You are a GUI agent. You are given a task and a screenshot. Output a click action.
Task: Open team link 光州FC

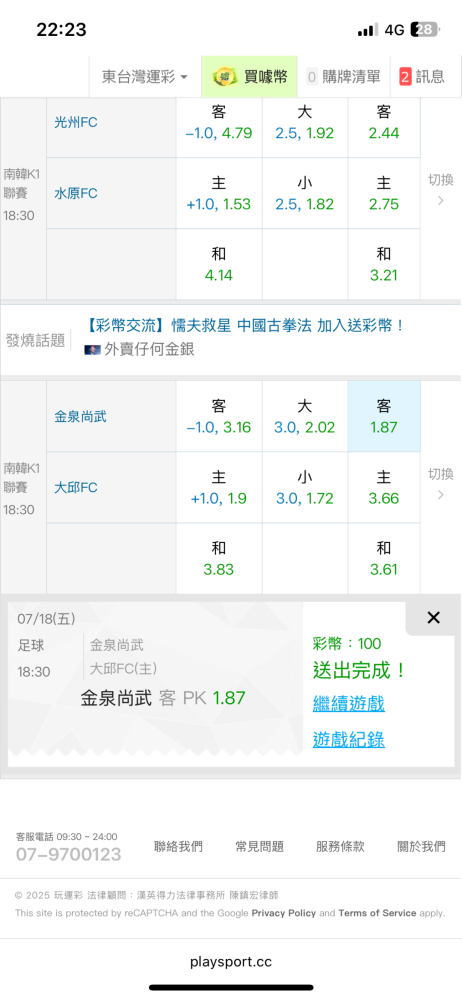[76, 122]
